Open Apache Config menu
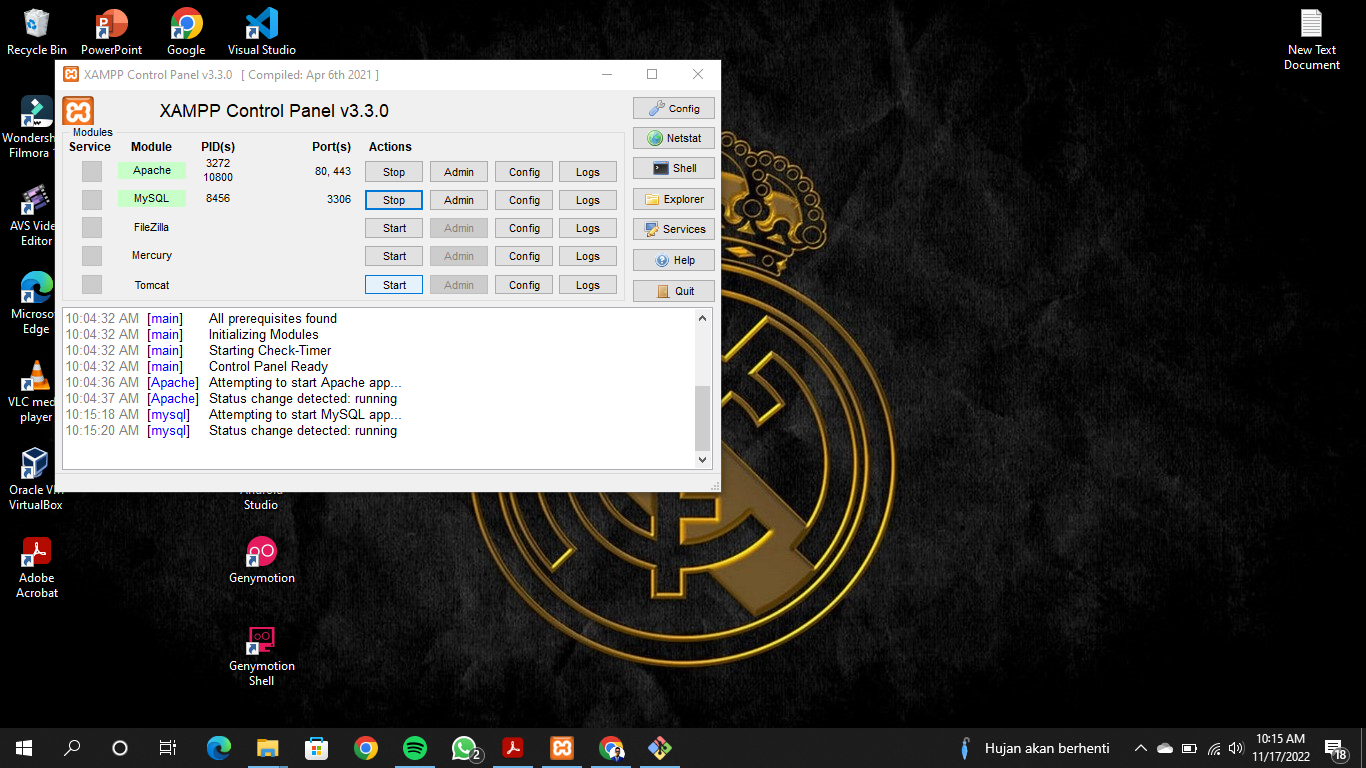This screenshot has width=1366, height=768. click(x=524, y=172)
